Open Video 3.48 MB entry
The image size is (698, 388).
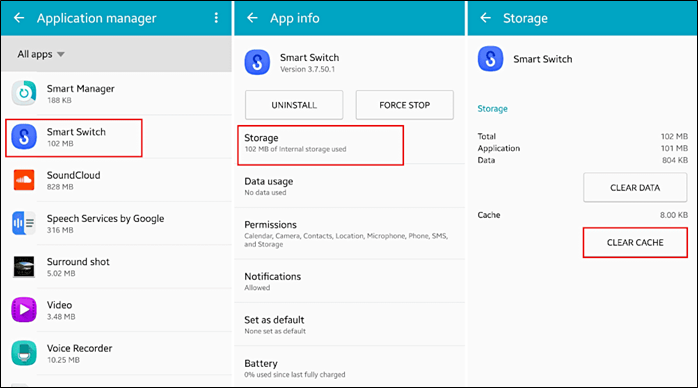pyautogui.click(x=117, y=310)
